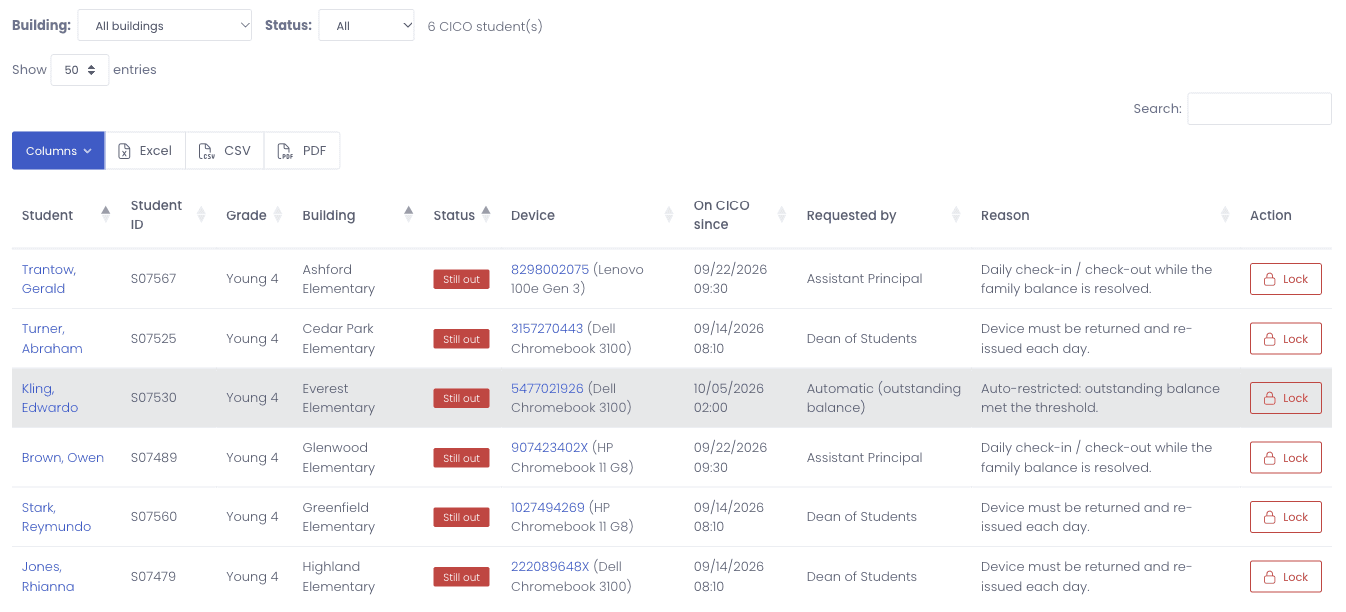Lock Reymundo Stark's device
The image size is (1346, 612).
click(x=1285, y=517)
